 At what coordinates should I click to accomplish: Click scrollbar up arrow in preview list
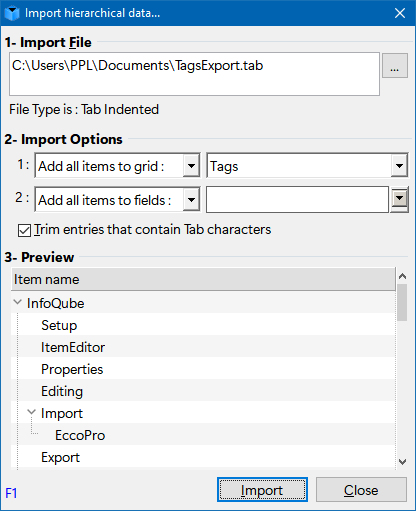[402, 276]
